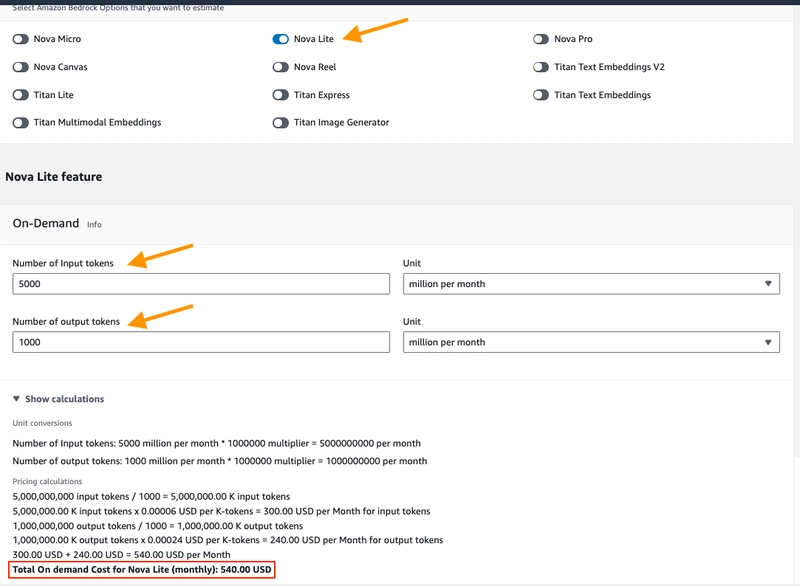
Task: Turn on Titan Multimodal Embeddings toggle
Action: [21, 122]
